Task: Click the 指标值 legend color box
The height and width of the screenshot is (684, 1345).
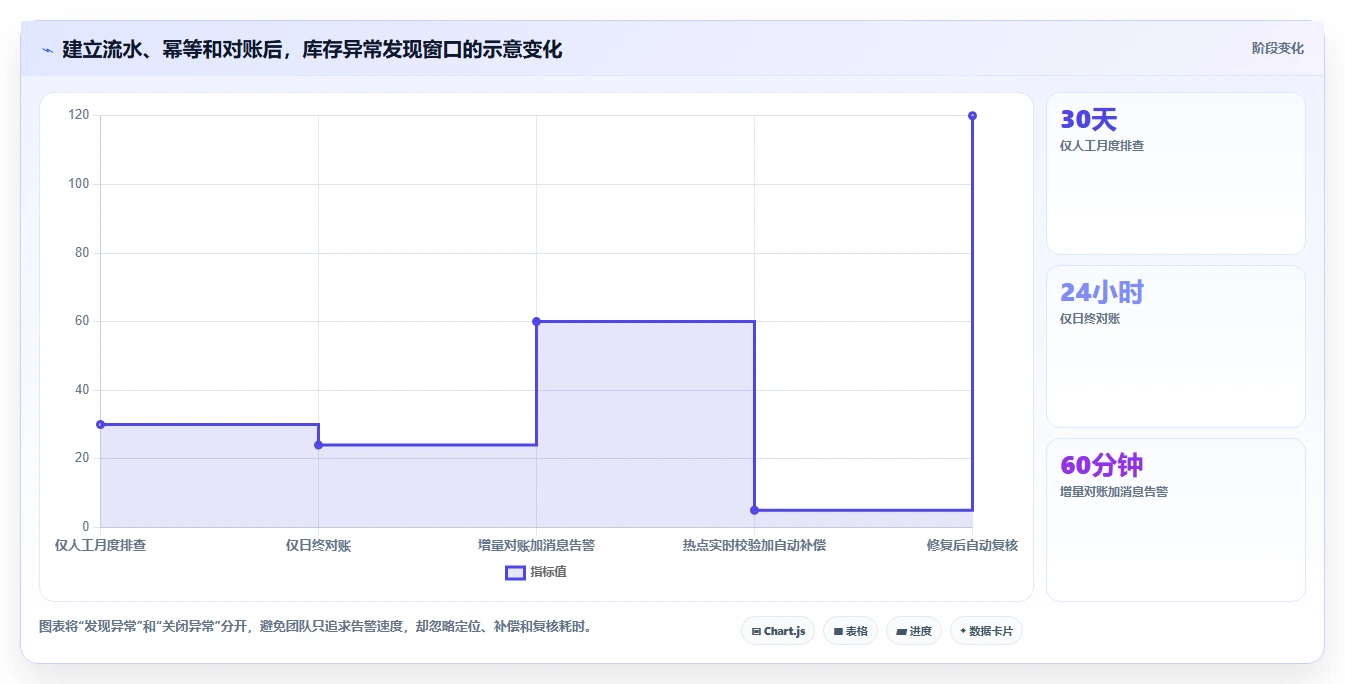Action: [515, 573]
